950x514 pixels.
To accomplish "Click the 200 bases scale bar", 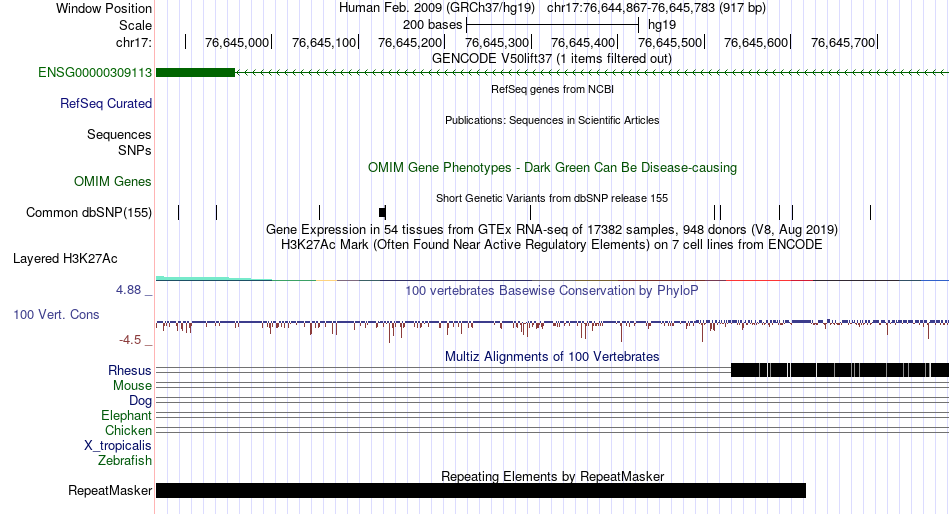I will 553,25.
